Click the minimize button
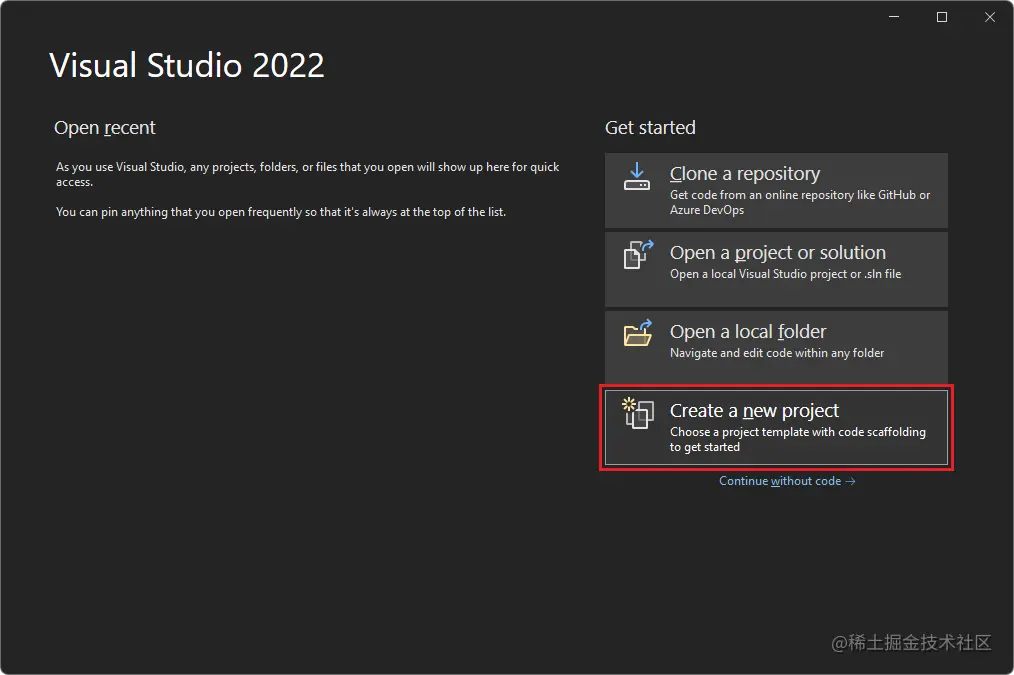 (893, 16)
